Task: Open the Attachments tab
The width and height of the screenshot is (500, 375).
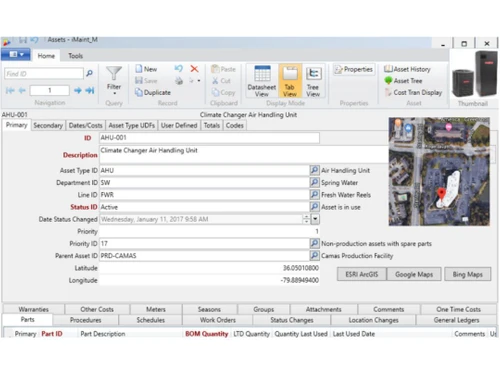Action: 324,309
